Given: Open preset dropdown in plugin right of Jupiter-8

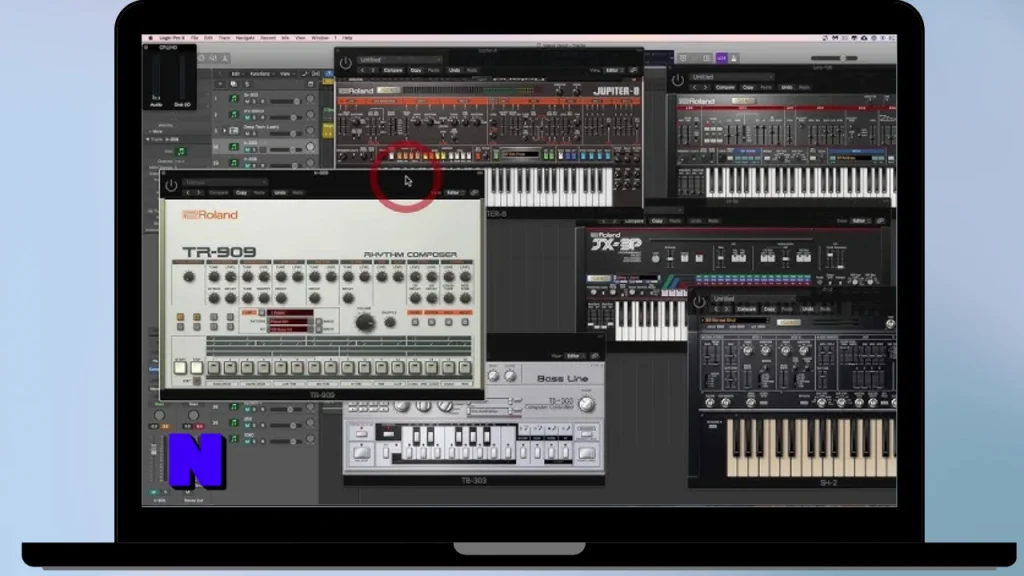Looking at the screenshot, I should [x=731, y=77].
